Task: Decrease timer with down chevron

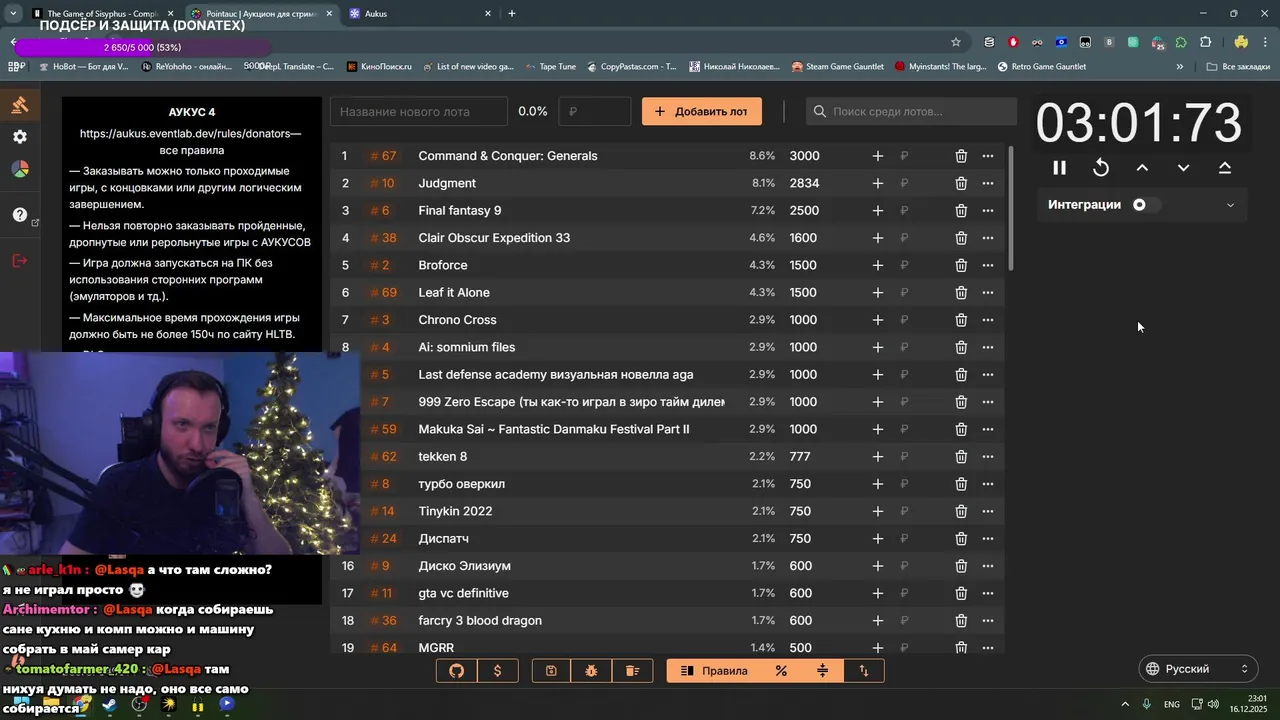Action: [1183, 168]
